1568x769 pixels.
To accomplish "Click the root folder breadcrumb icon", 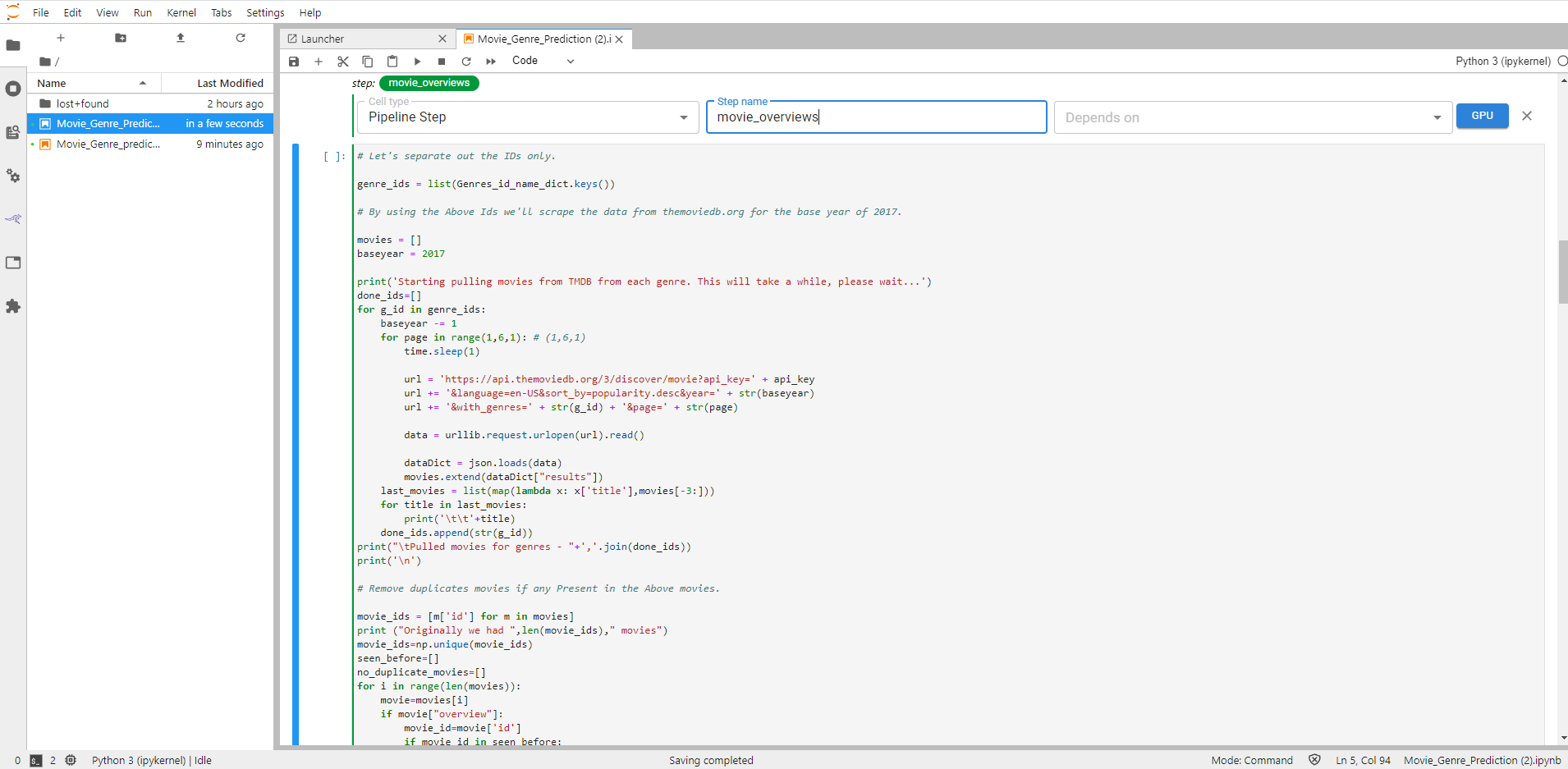I will 45,62.
